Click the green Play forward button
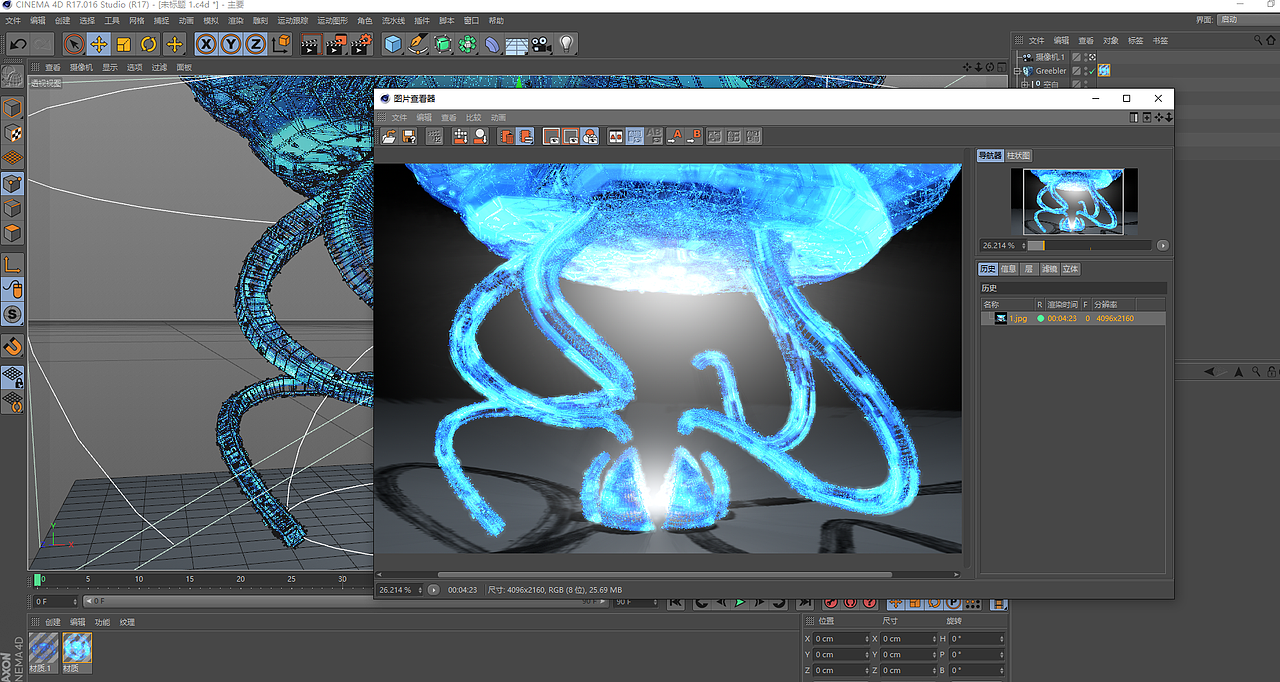The width and height of the screenshot is (1280, 682). pyautogui.click(x=740, y=602)
